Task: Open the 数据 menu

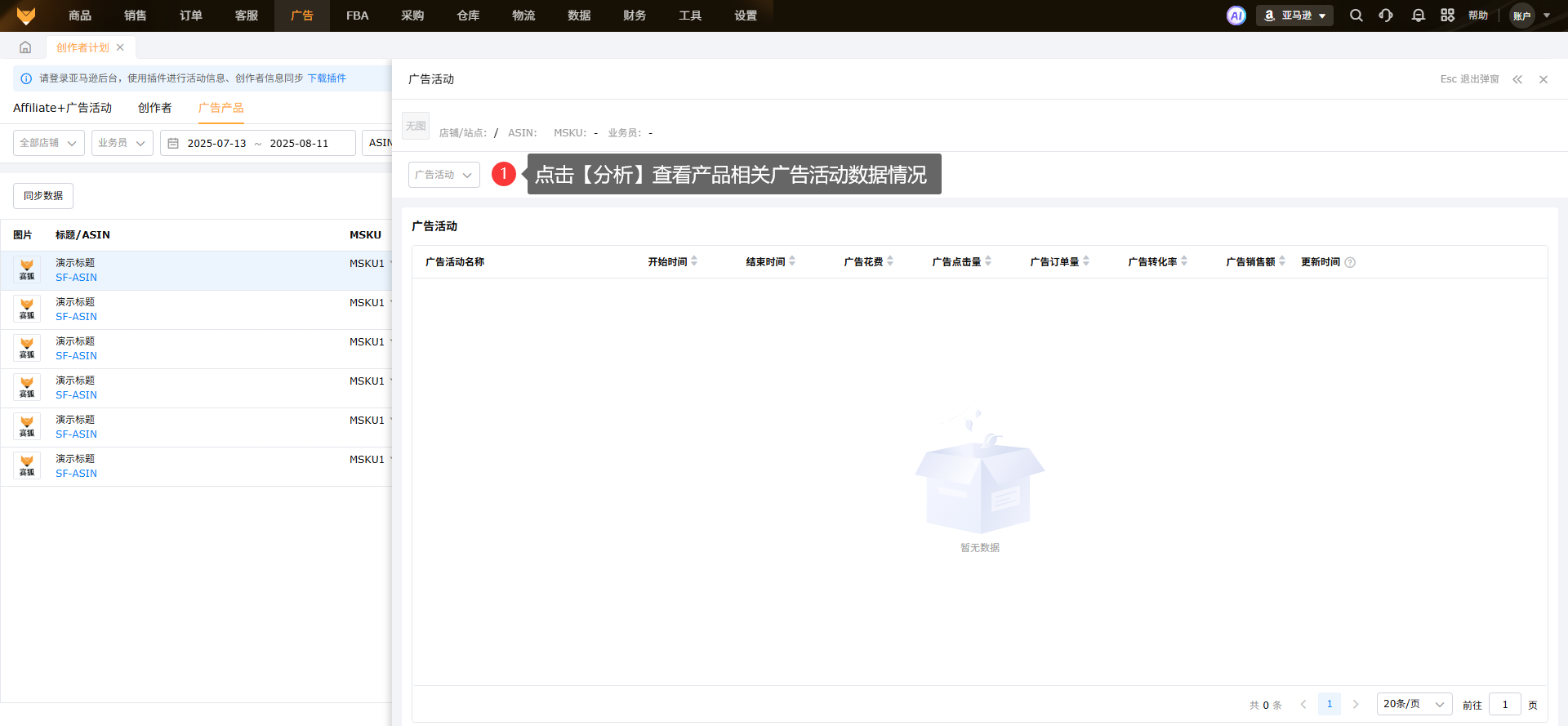Action: click(x=580, y=16)
